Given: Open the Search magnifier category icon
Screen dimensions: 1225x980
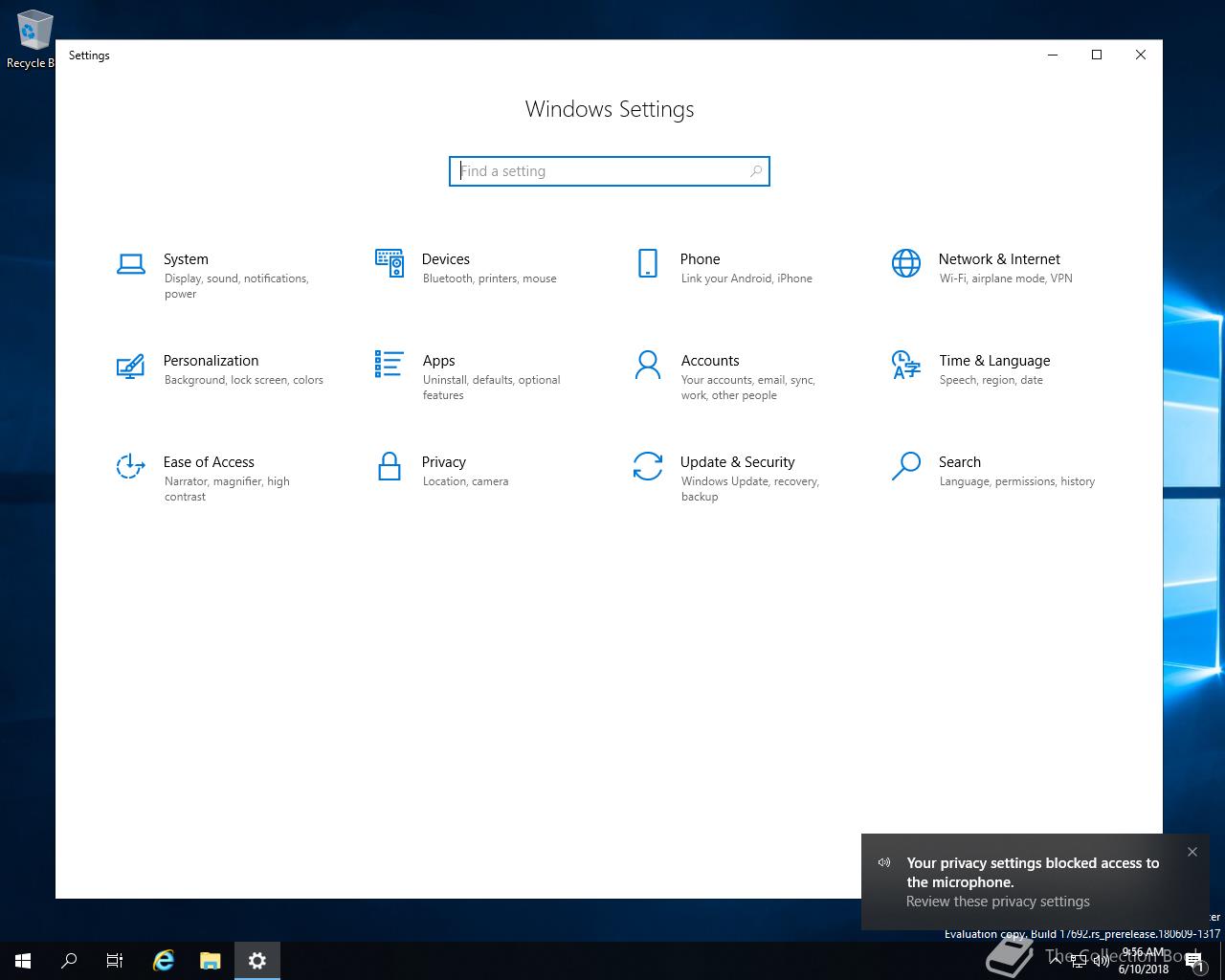Looking at the screenshot, I should click(906, 465).
